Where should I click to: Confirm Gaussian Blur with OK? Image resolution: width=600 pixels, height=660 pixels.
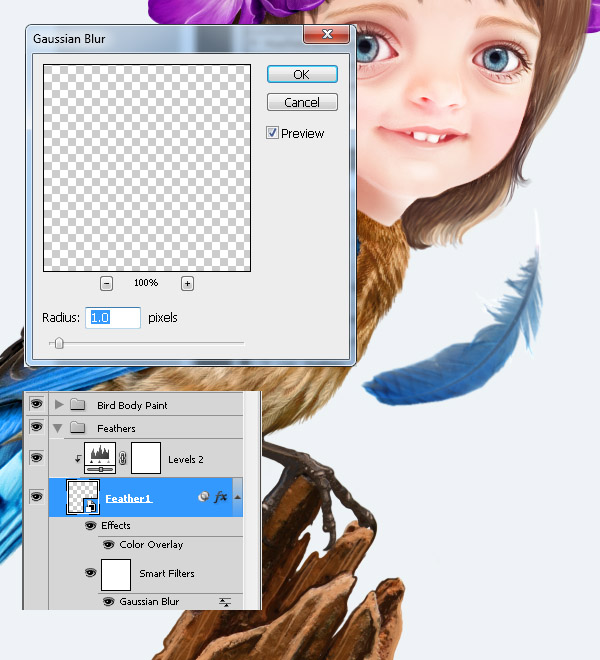[302, 75]
